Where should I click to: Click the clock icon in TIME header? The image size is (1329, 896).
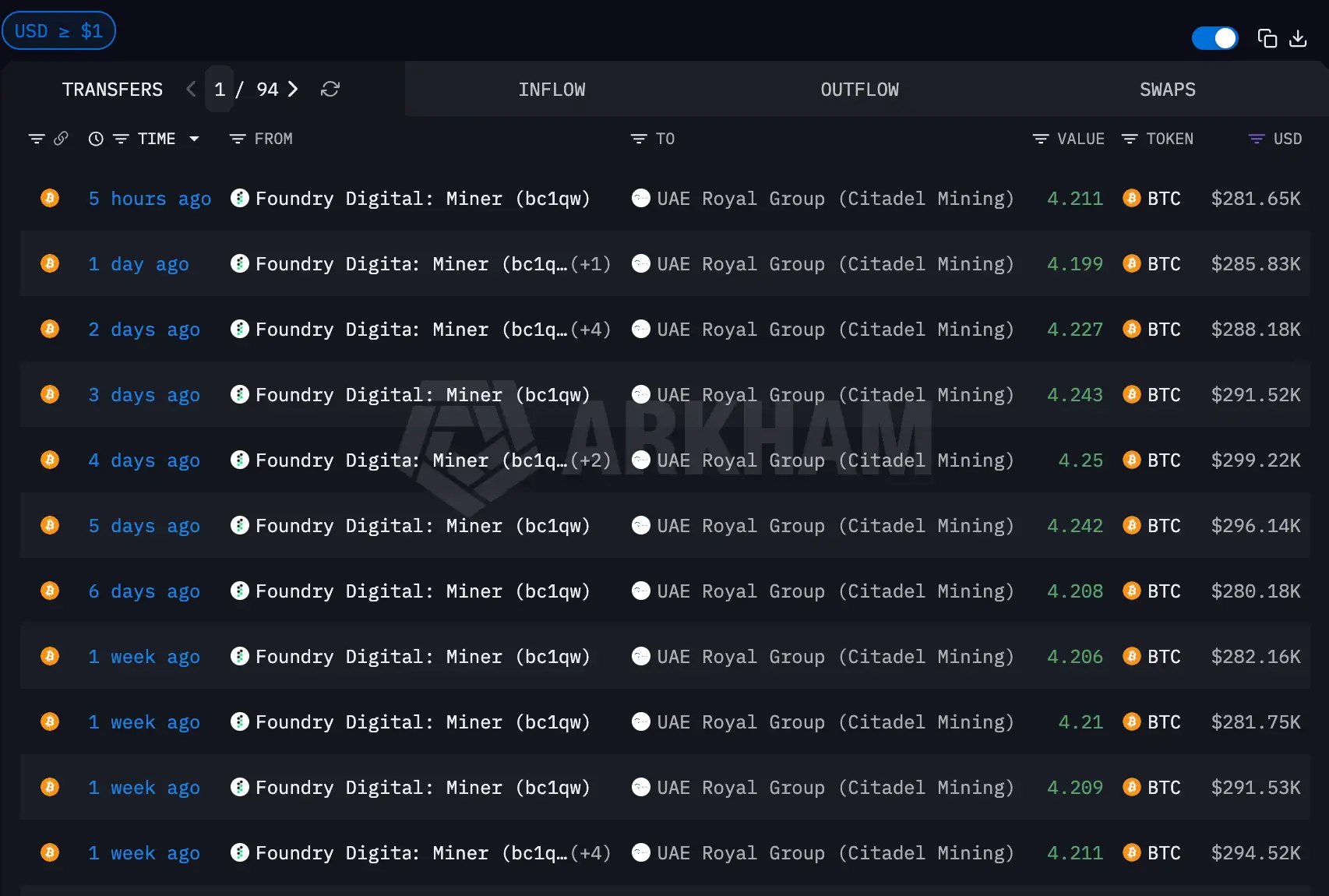click(96, 139)
